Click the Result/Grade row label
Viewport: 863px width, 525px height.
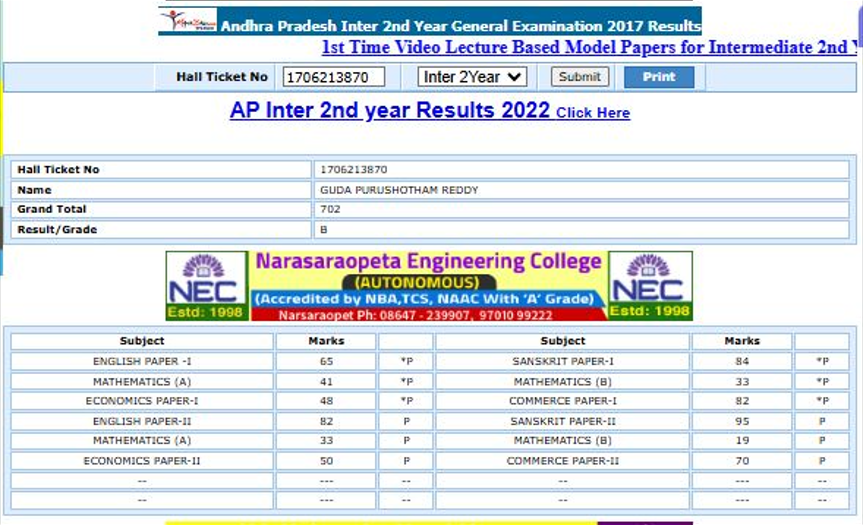(x=57, y=229)
